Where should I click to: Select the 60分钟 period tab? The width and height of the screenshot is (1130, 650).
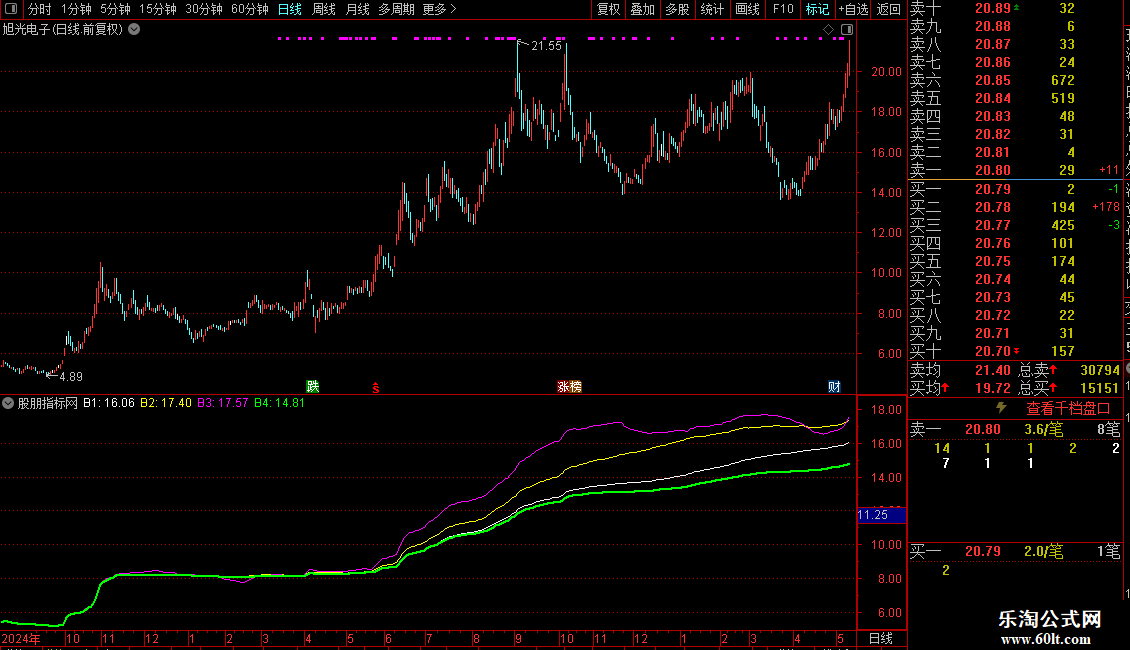tap(250, 9)
